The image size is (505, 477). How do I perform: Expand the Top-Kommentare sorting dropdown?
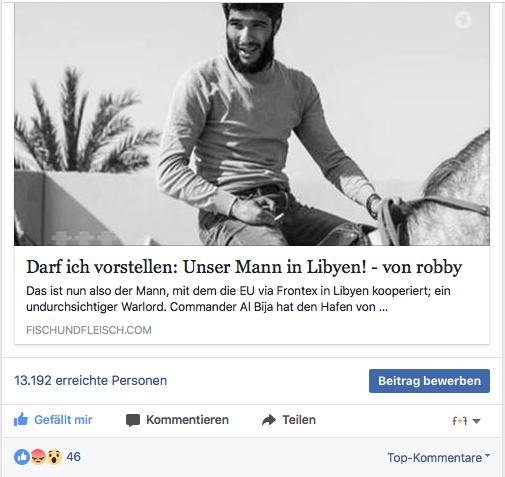coord(438,457)
